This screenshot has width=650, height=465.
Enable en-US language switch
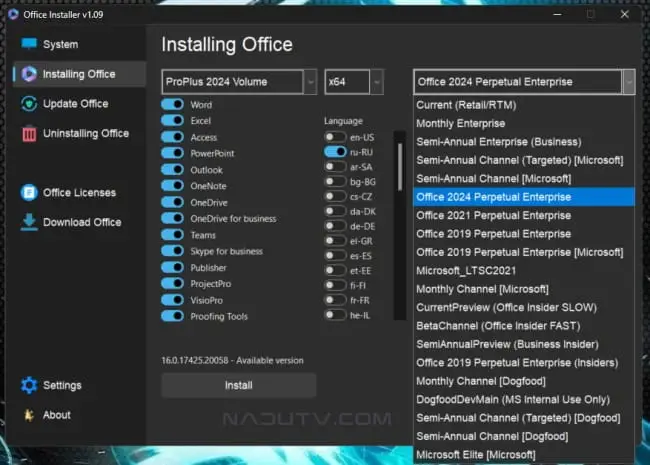click(x=335, y=137)
